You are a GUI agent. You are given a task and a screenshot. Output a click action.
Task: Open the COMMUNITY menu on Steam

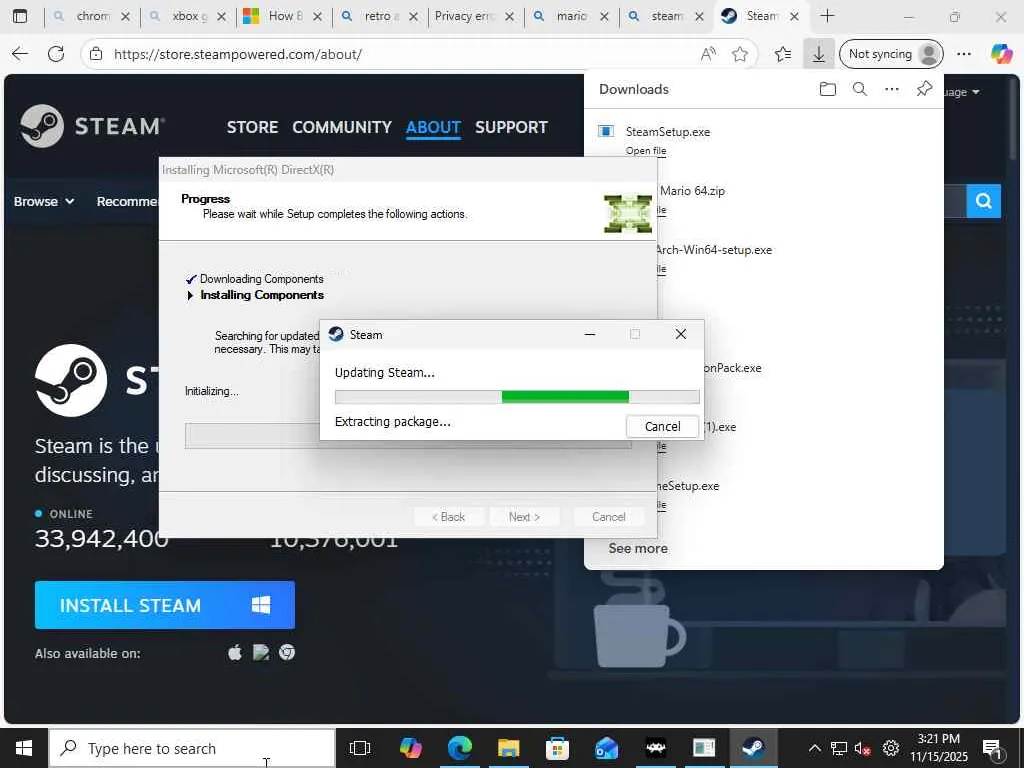tap(342, 127)
